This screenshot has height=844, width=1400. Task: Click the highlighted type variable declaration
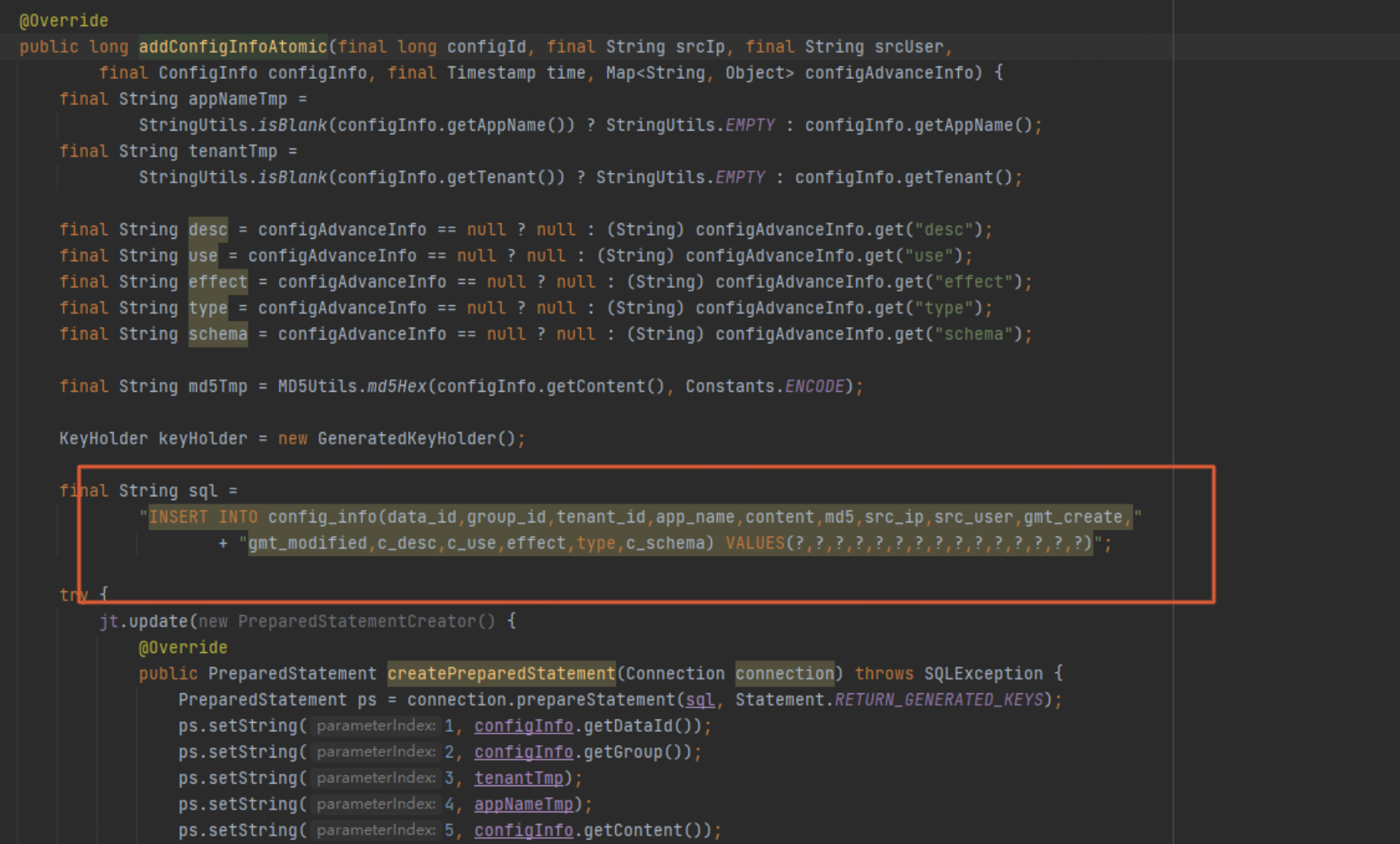click(208, 308)
